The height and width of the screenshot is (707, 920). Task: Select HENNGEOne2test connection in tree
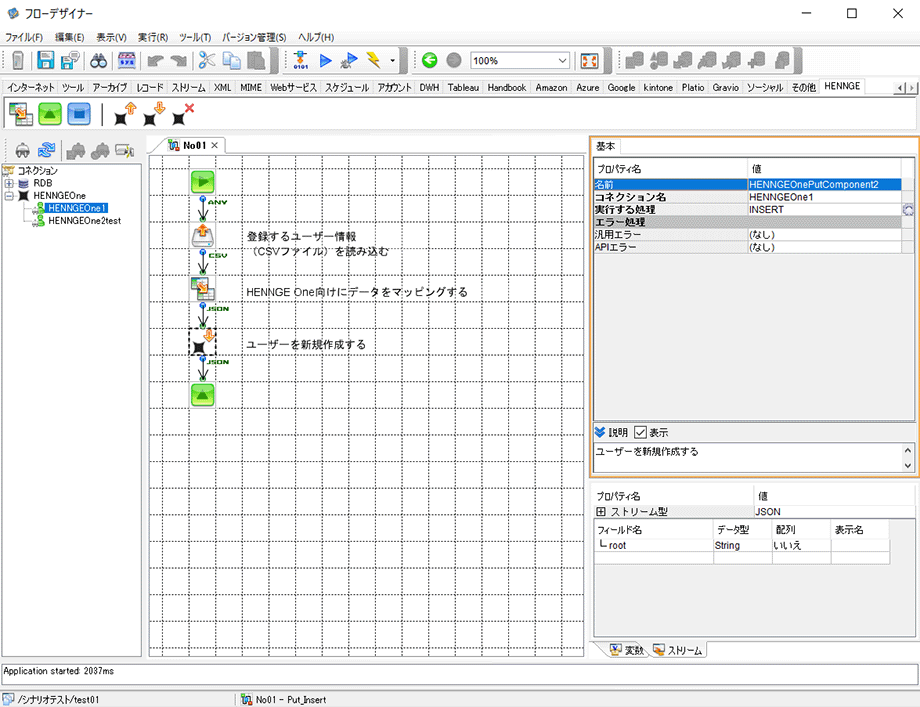[84, 221]
